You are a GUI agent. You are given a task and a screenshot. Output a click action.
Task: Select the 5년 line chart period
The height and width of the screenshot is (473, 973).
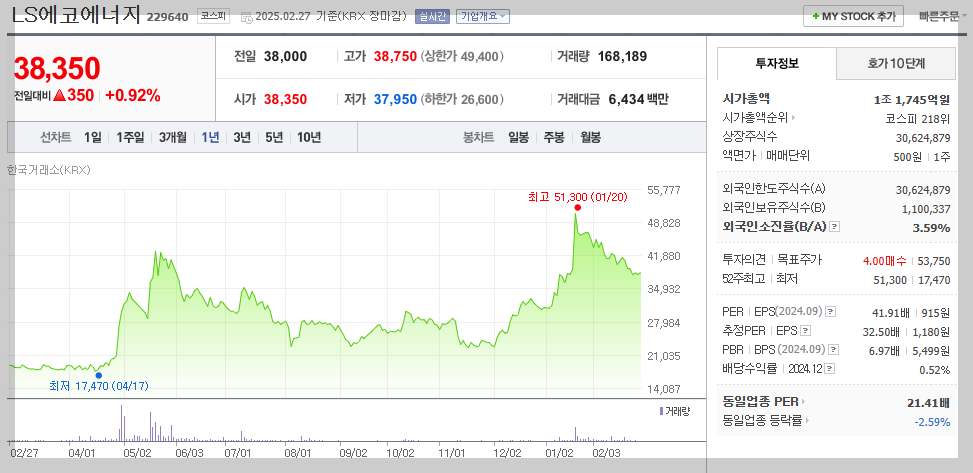pos(274,138)
